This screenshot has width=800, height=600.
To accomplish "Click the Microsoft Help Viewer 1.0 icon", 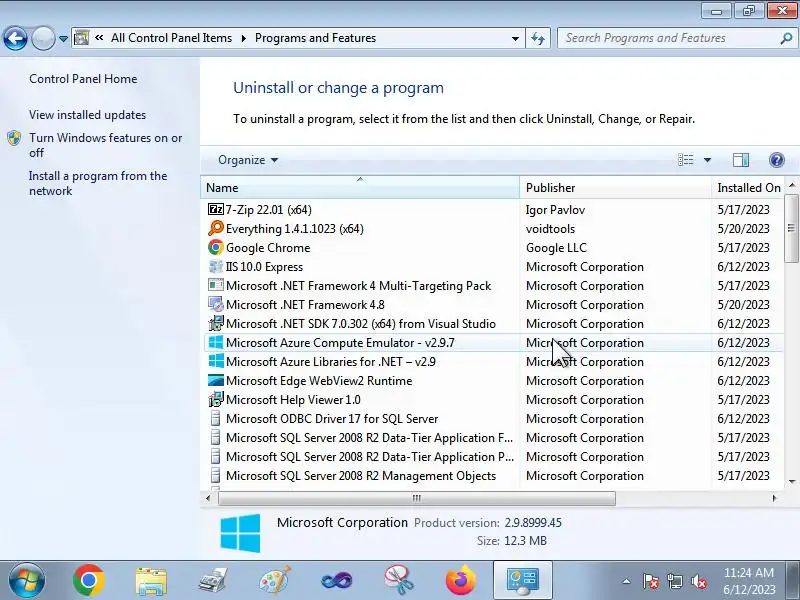I will pos(216,399).
